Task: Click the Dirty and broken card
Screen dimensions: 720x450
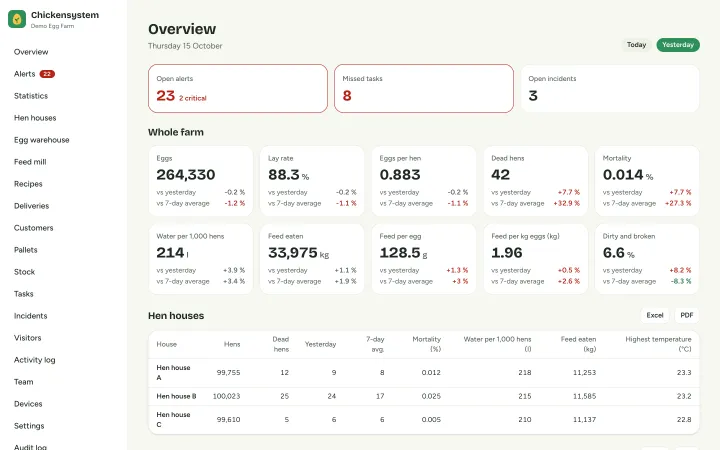Action: click(x=647, y=259)
